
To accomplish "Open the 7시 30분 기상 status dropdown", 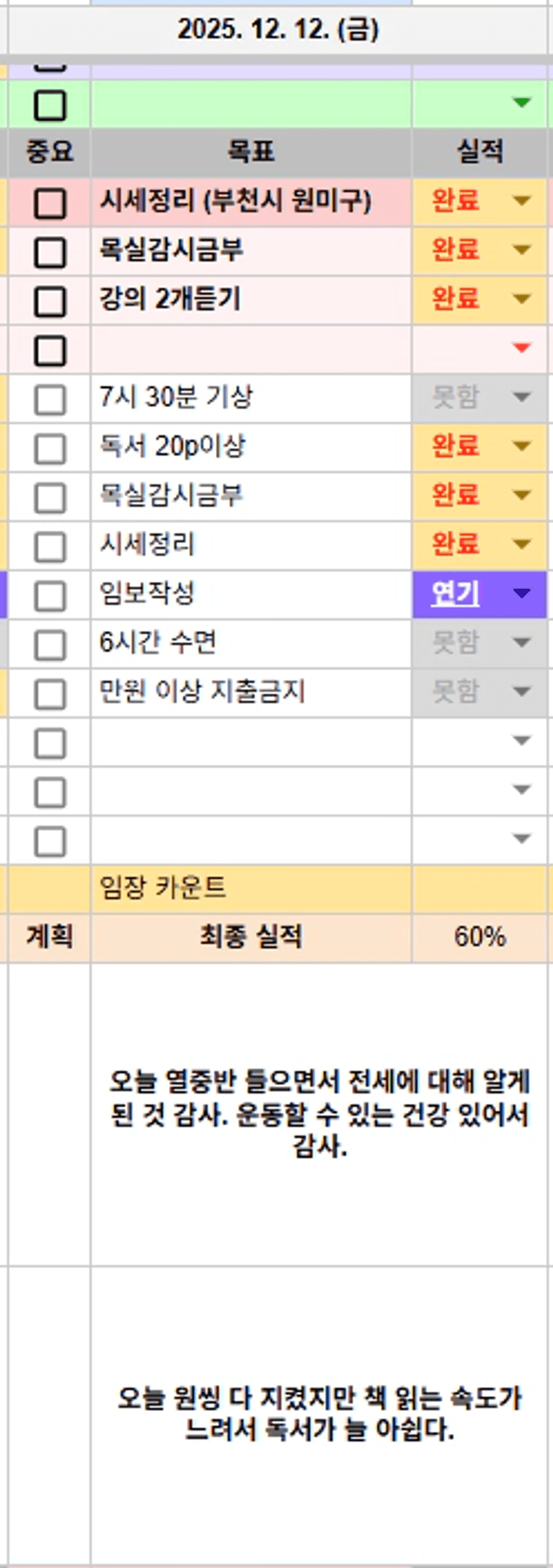I will 521,397.
